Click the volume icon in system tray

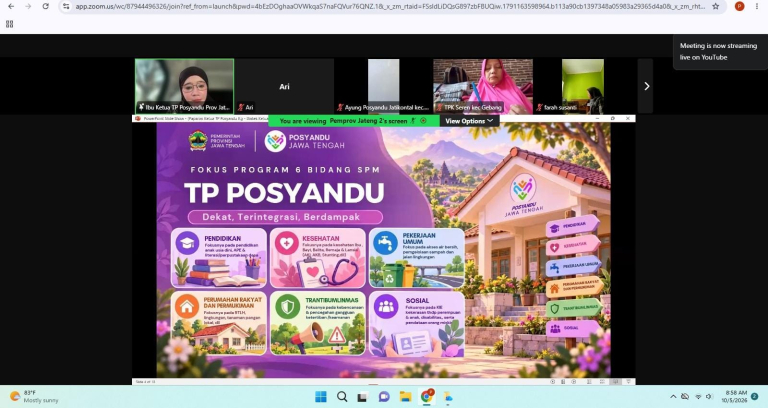pyautogui.click(x=709, y=396)
